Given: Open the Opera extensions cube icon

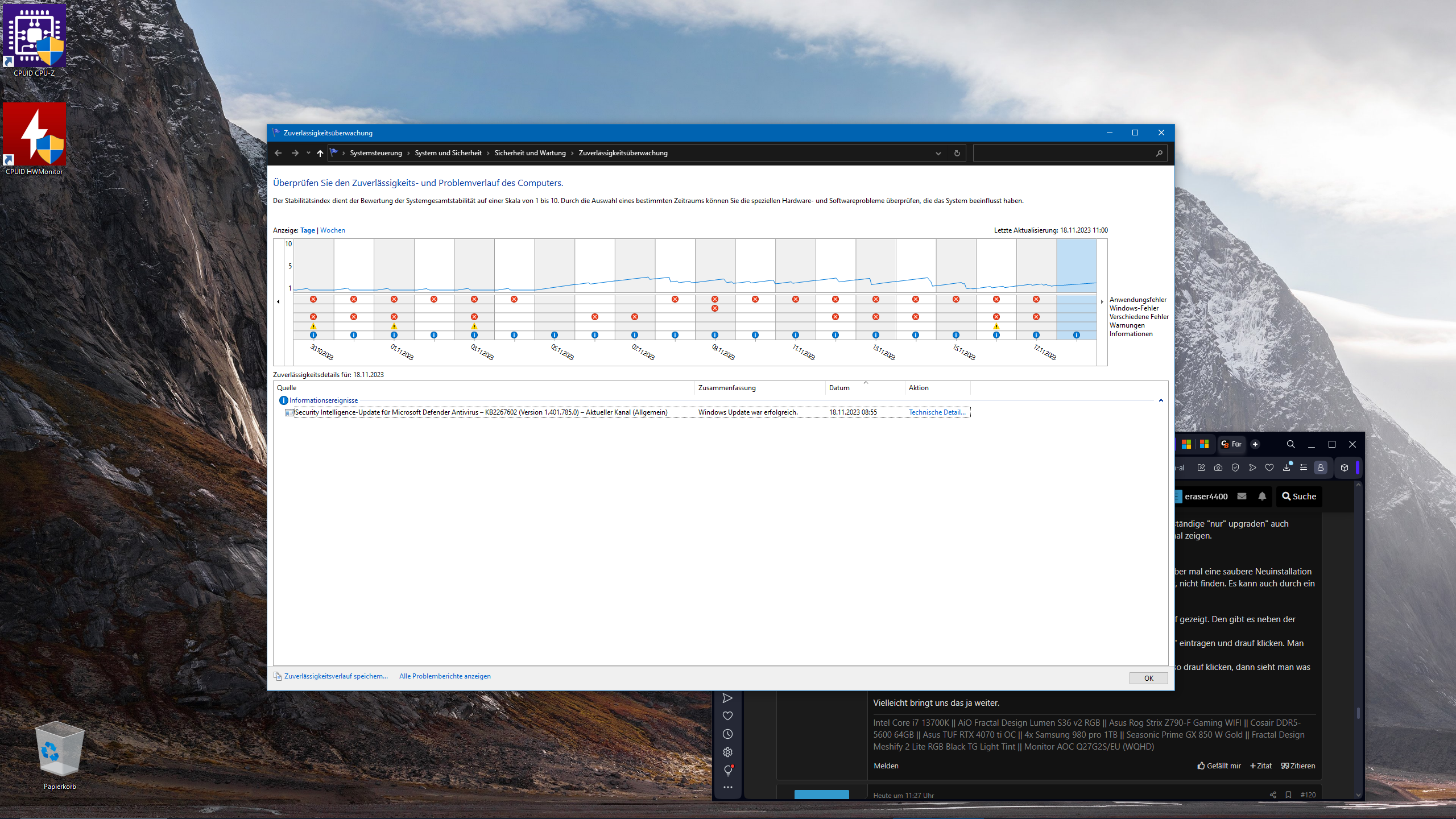Looking at the screenshot, I should tap(1345, 468).
